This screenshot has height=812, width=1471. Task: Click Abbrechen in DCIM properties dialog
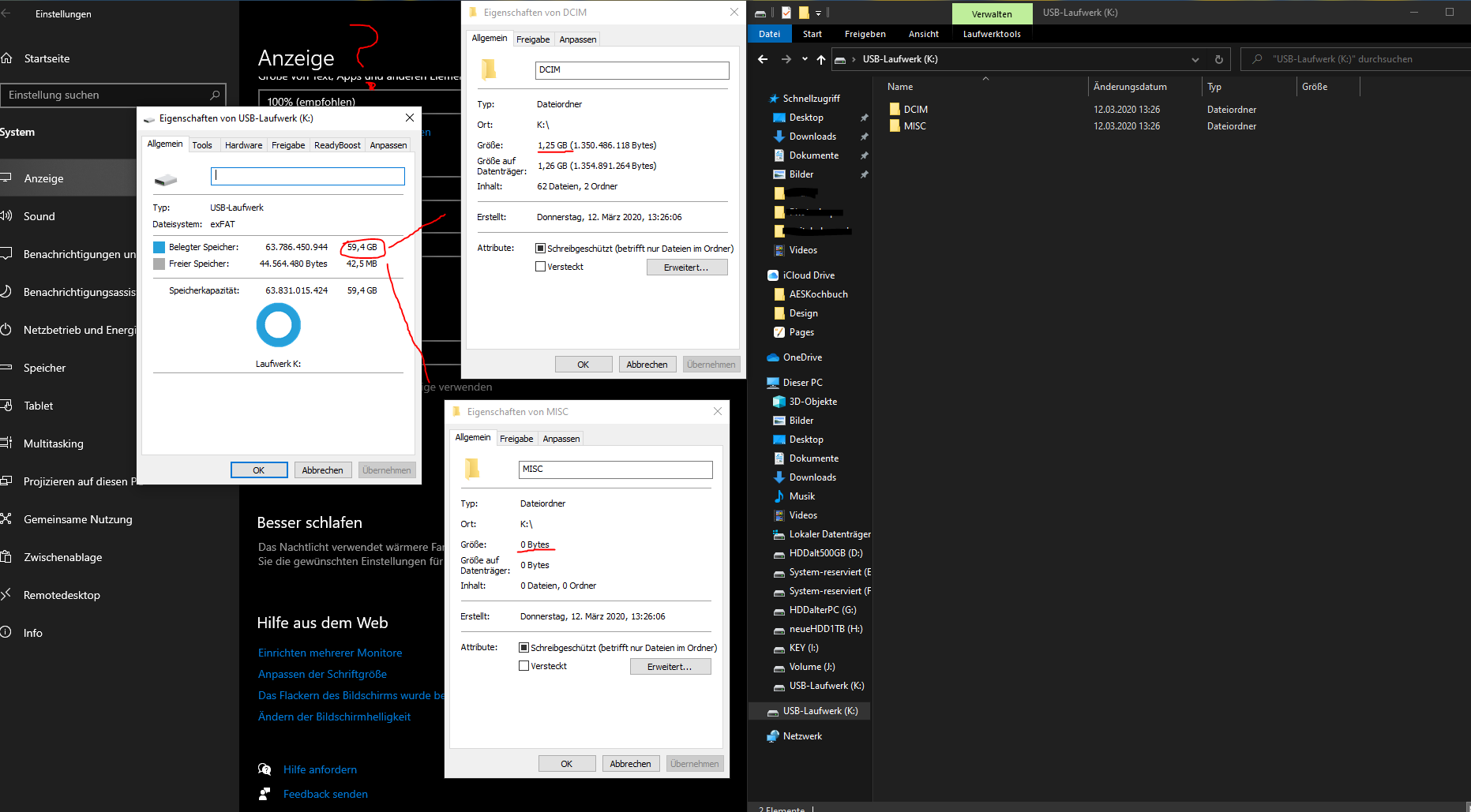(x=647, y=365)
